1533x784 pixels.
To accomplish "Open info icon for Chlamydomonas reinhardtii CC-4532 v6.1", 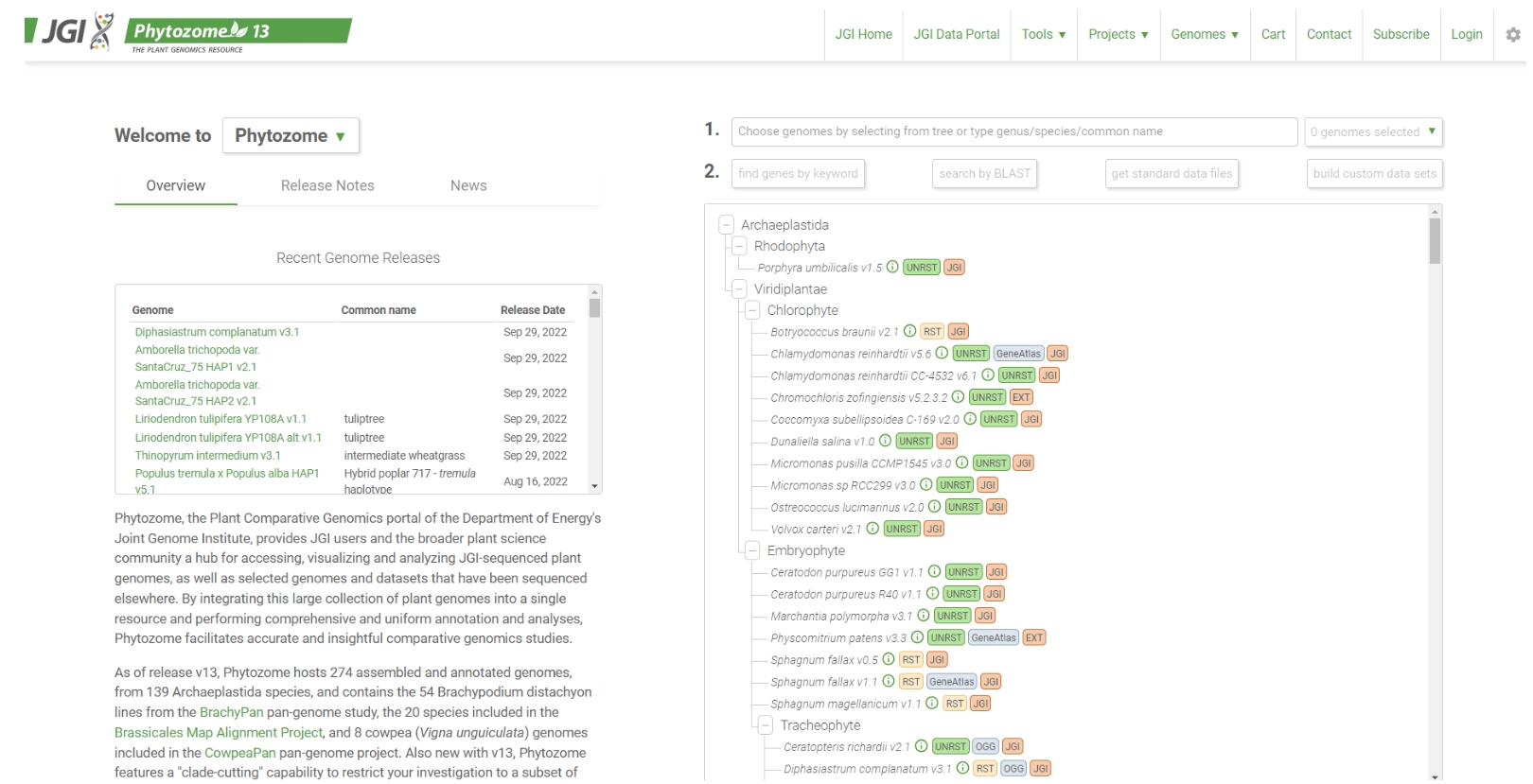I will [988, 375].
